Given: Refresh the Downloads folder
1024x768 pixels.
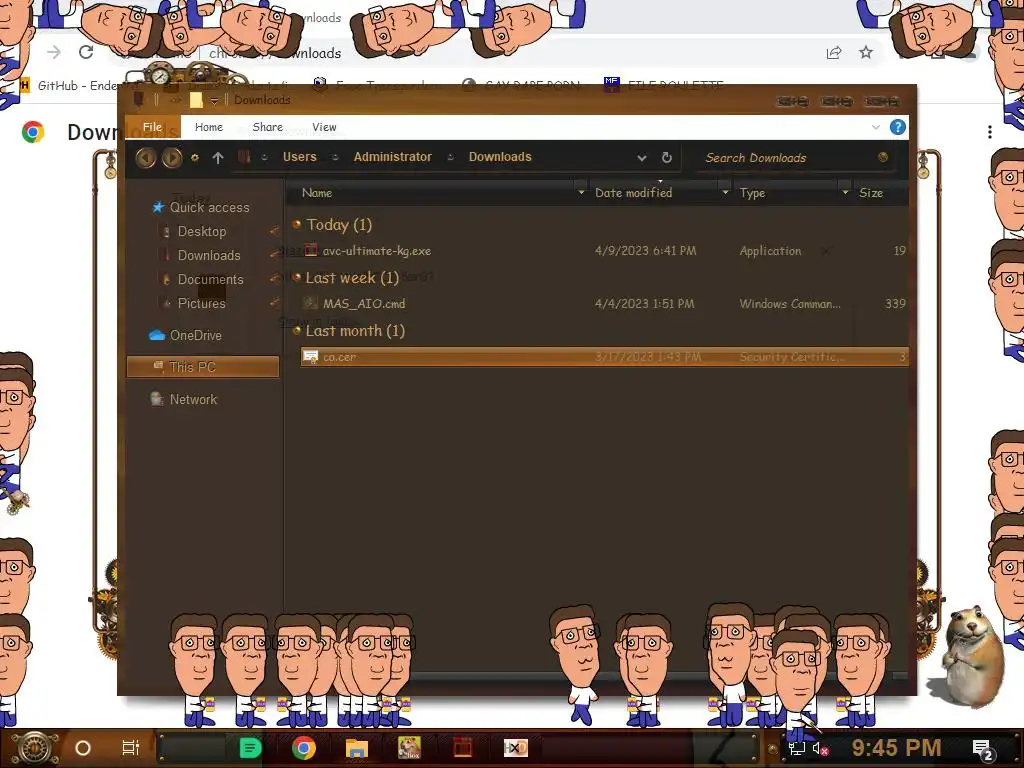Looking at the screenshot, I should pyautogui.click(x=666, y=157).
